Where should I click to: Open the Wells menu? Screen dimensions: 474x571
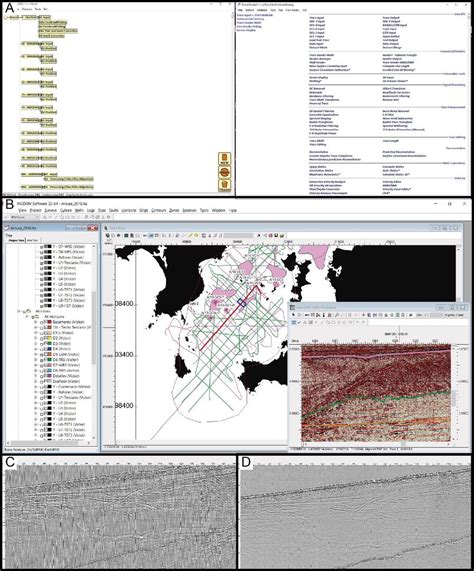coord(79,210)
